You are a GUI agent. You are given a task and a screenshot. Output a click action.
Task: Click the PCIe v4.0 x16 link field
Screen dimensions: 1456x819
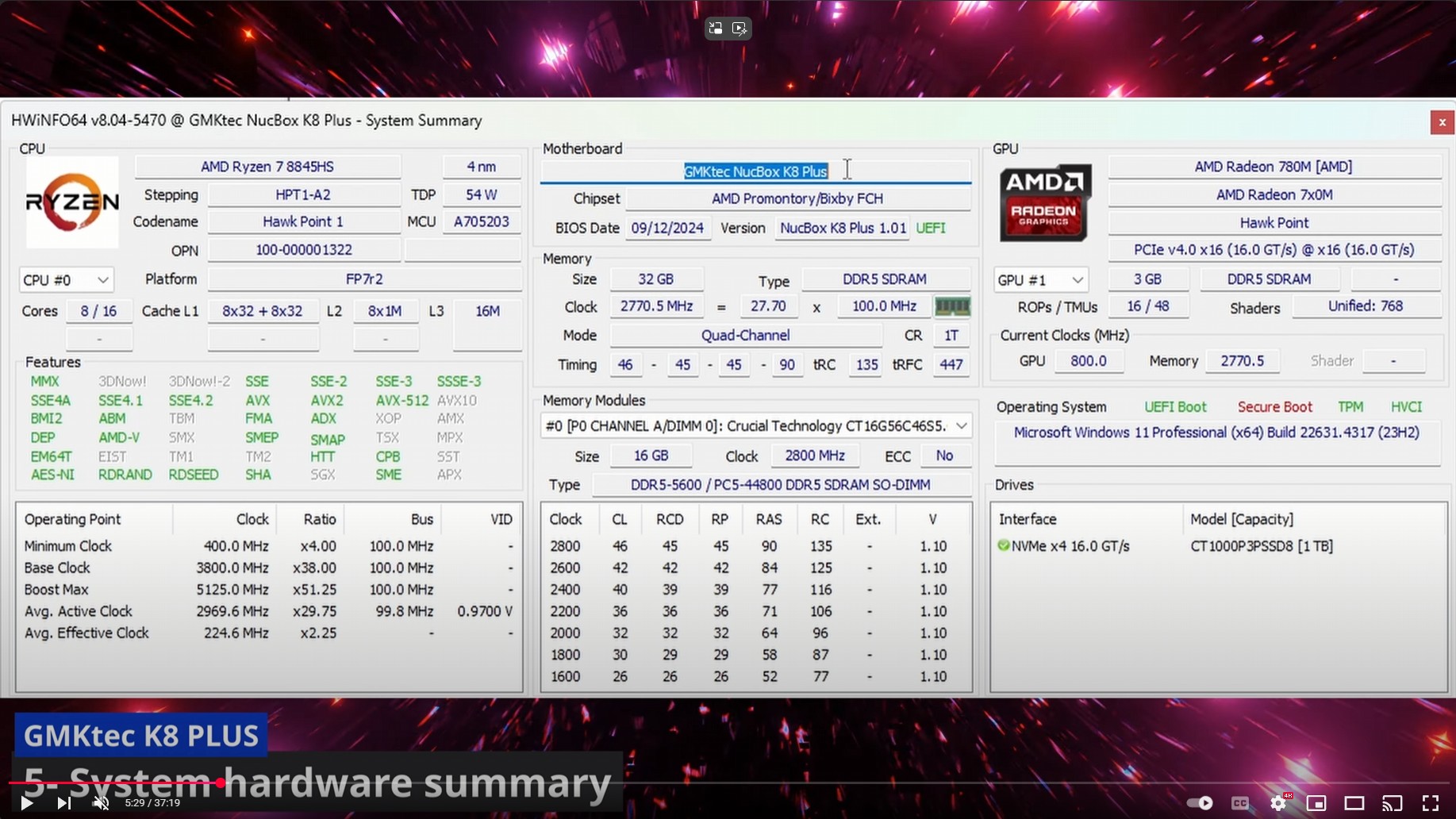[x=1274, y=249]
